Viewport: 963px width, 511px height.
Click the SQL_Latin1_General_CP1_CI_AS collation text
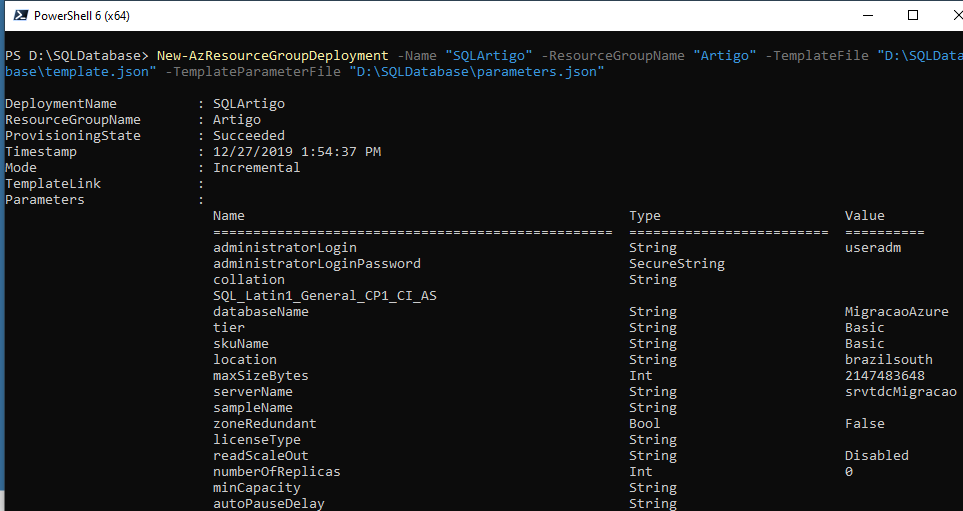click(x=324, y=296)
